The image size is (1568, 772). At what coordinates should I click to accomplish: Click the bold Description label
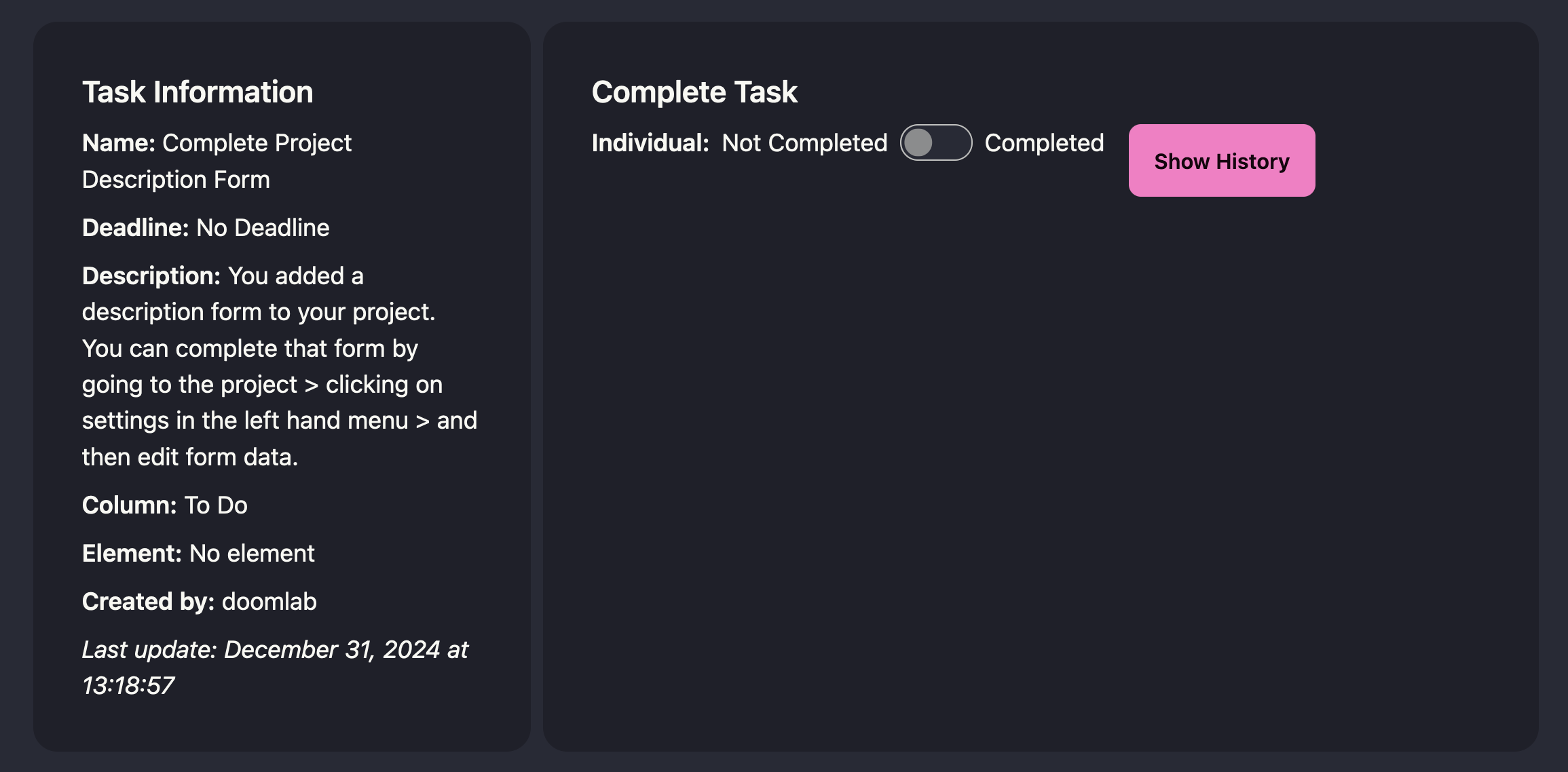point(151,276)
